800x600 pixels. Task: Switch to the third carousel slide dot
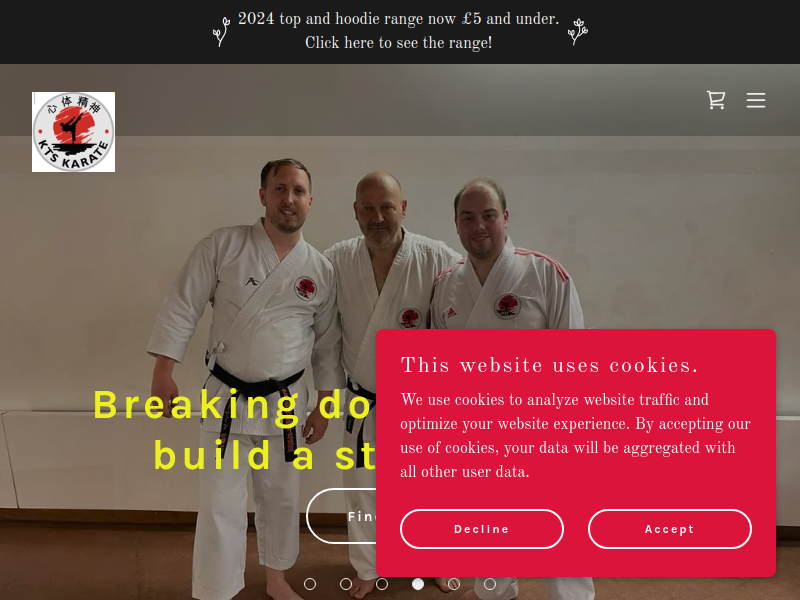382,584
